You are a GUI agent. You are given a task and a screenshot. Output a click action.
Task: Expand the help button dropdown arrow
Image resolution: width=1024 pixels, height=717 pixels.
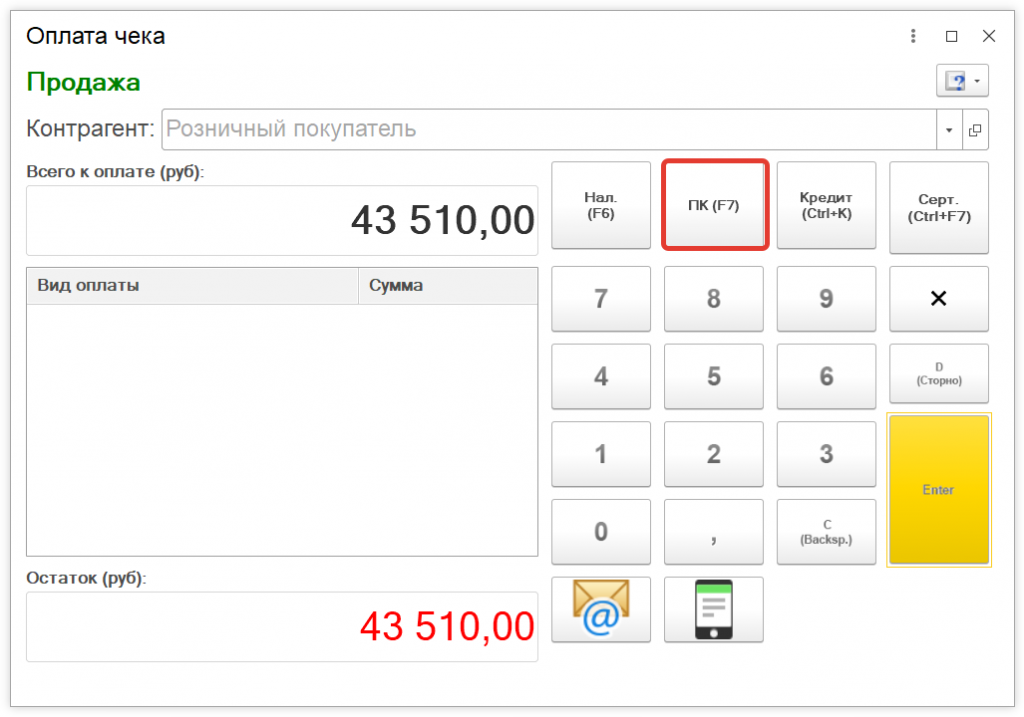click(977, 81)
